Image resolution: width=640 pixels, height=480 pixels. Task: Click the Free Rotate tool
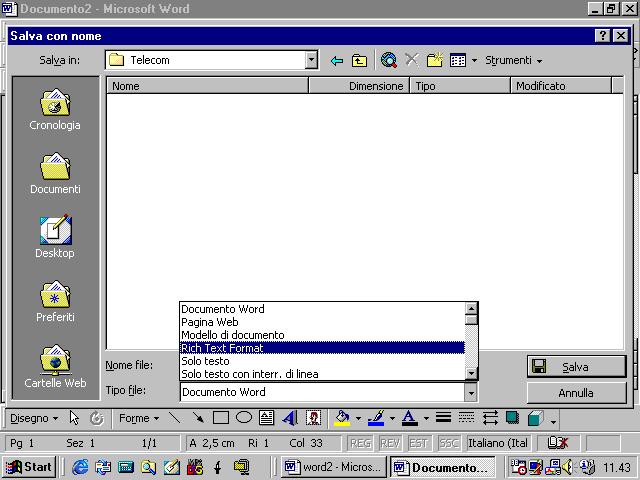point(97,418)
